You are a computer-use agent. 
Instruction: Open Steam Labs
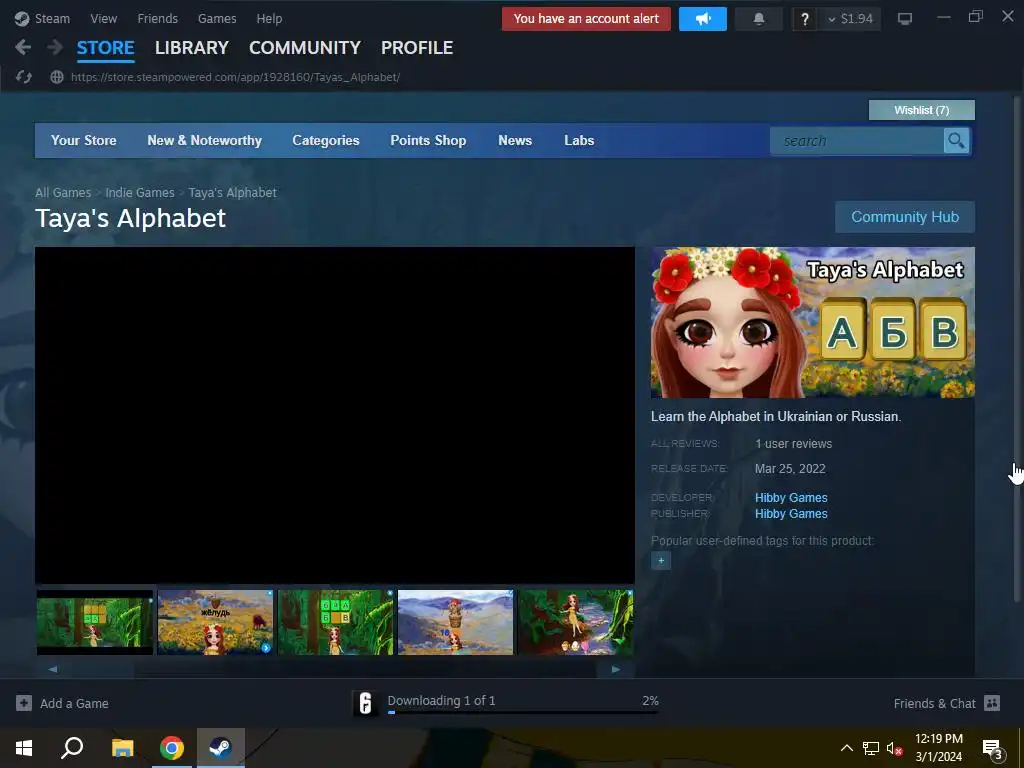click(x=579, y=140)
